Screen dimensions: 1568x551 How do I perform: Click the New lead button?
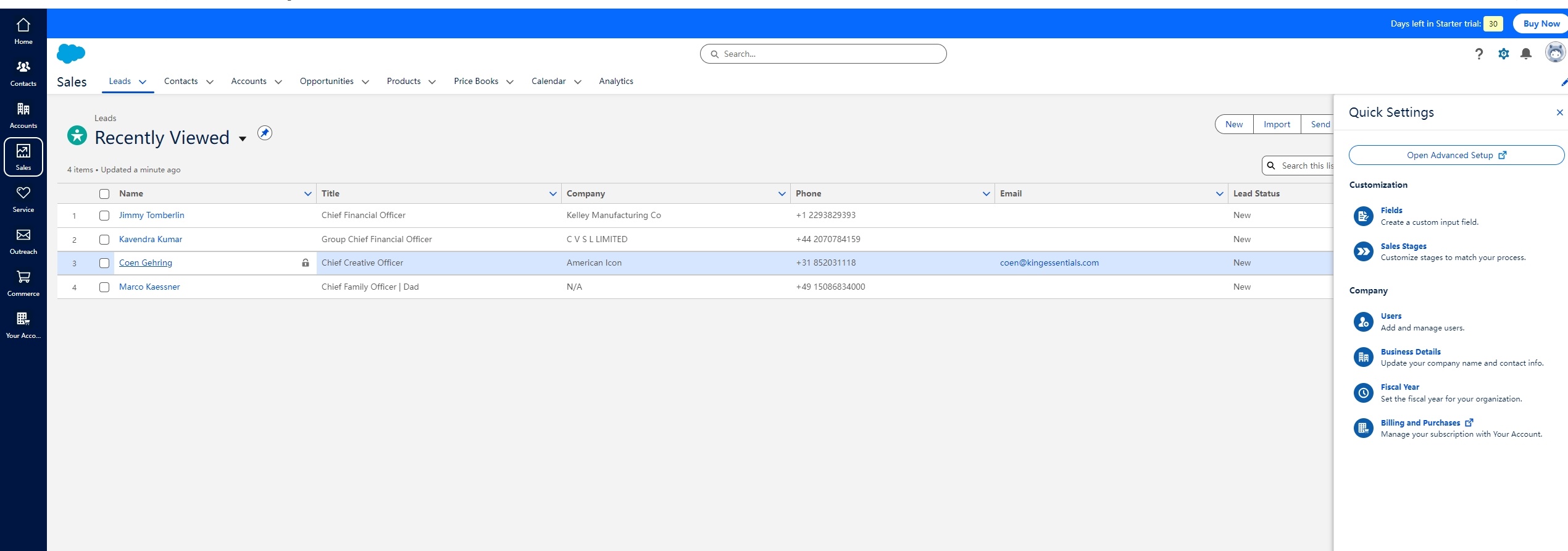[x=1234, y=124]
